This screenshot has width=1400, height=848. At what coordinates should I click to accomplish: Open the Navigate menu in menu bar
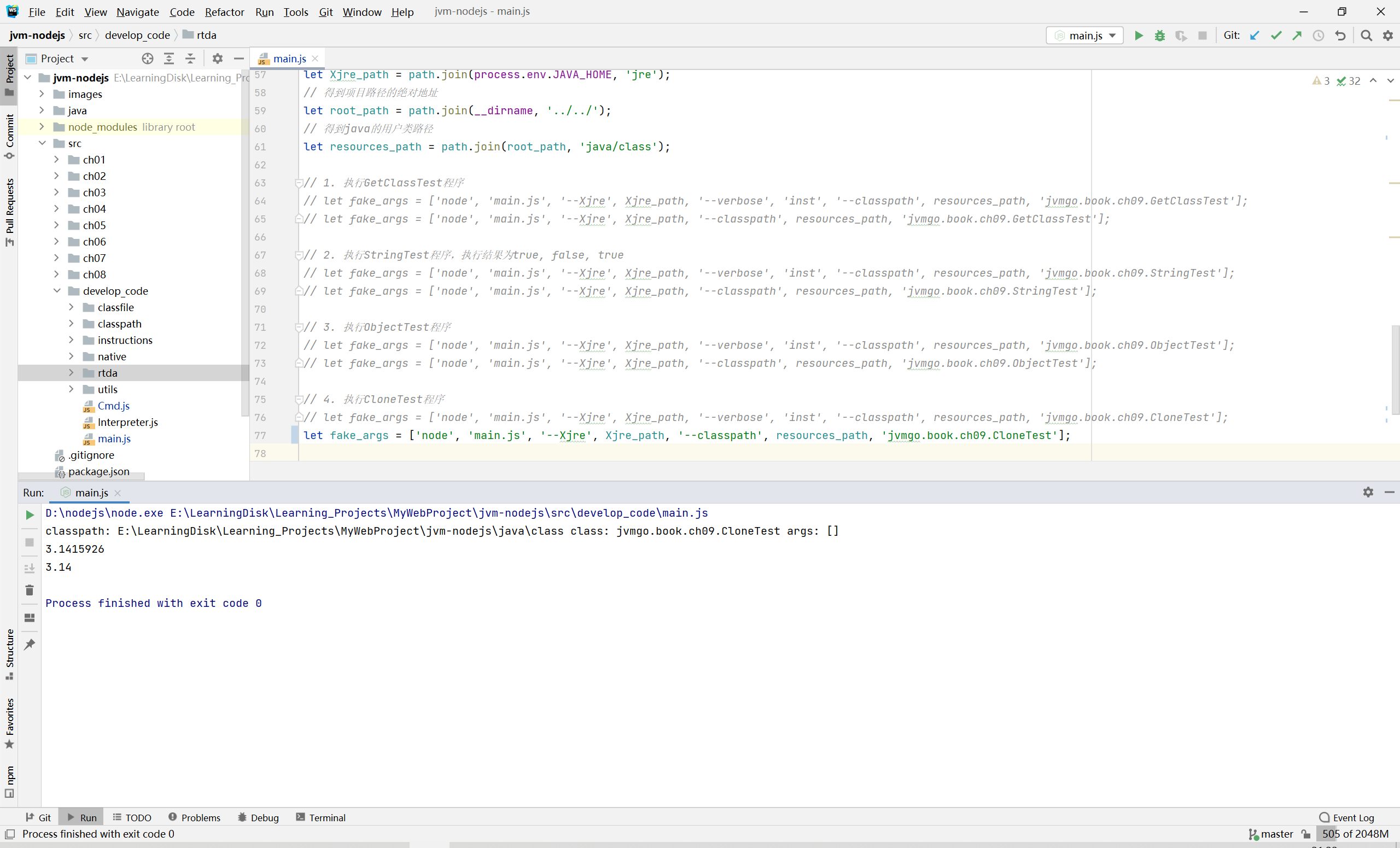click(x=137, y=11)
